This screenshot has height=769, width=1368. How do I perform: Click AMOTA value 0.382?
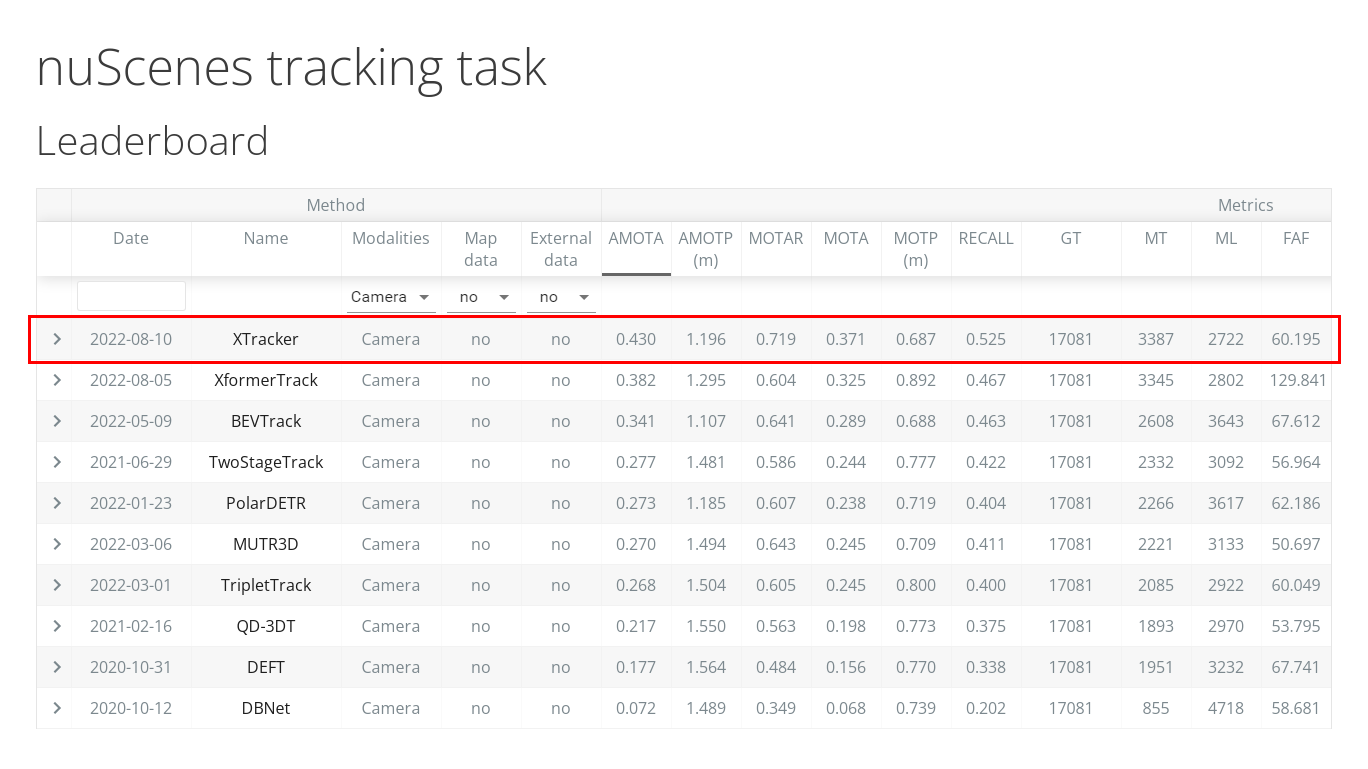click(x=636, y=380)
